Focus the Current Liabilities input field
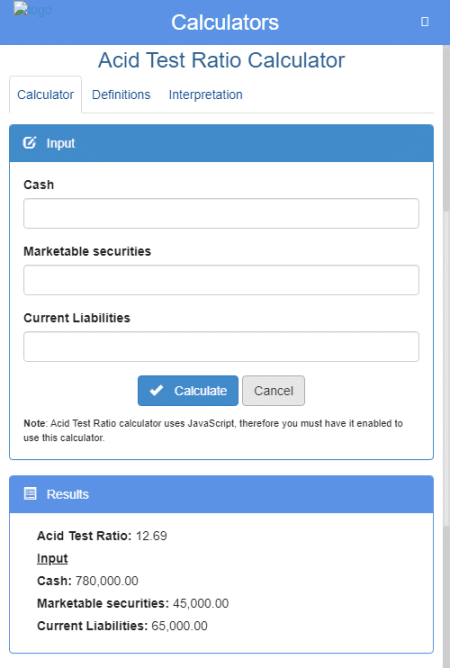The width and height of the screenshot is (450, 668). coord(221,346)
